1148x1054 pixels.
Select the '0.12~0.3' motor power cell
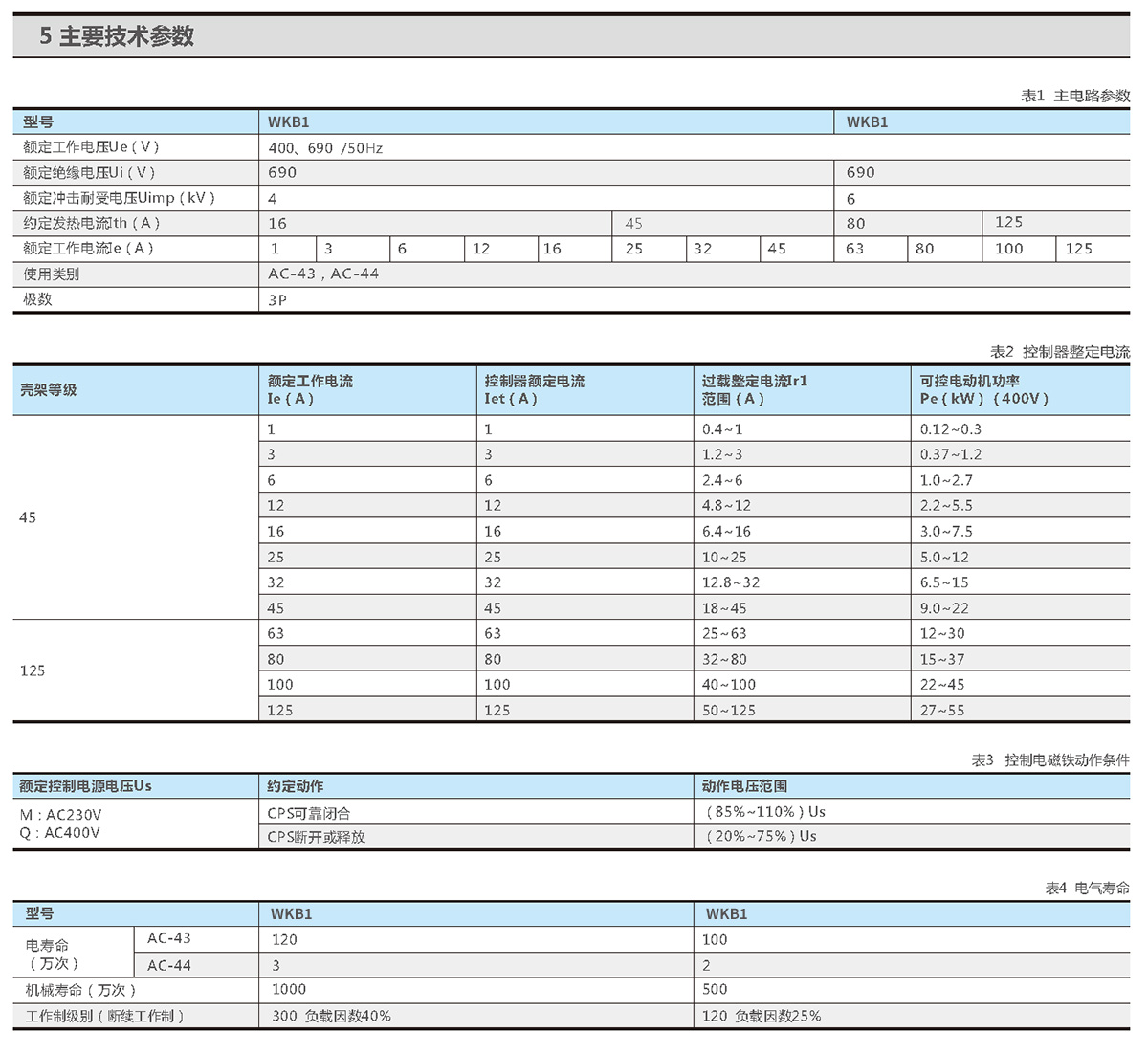pyautogui.click(x=950, y=429)
